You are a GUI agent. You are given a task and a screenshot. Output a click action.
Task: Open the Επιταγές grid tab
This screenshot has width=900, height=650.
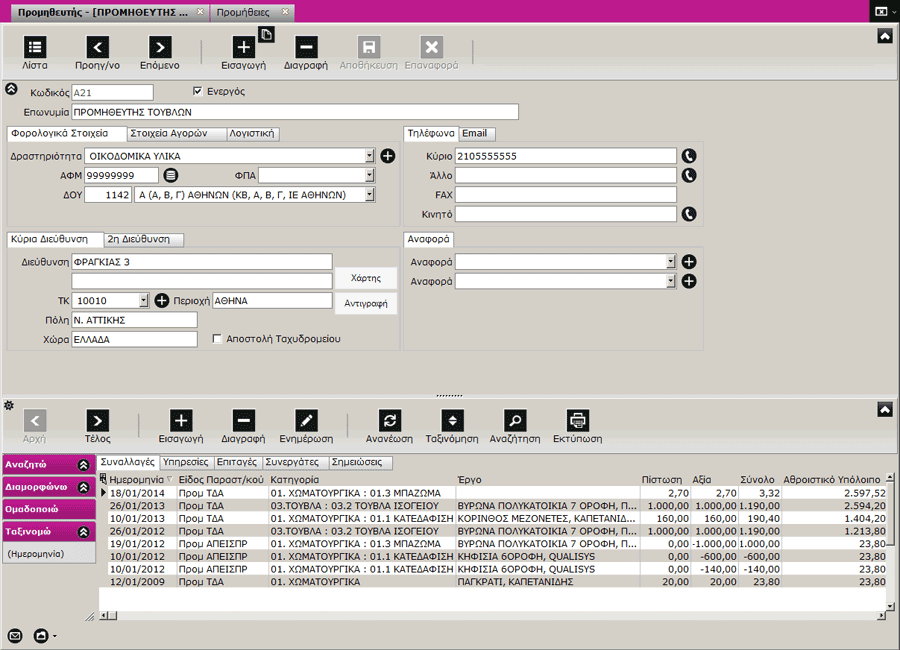click(x=236, y=462)
